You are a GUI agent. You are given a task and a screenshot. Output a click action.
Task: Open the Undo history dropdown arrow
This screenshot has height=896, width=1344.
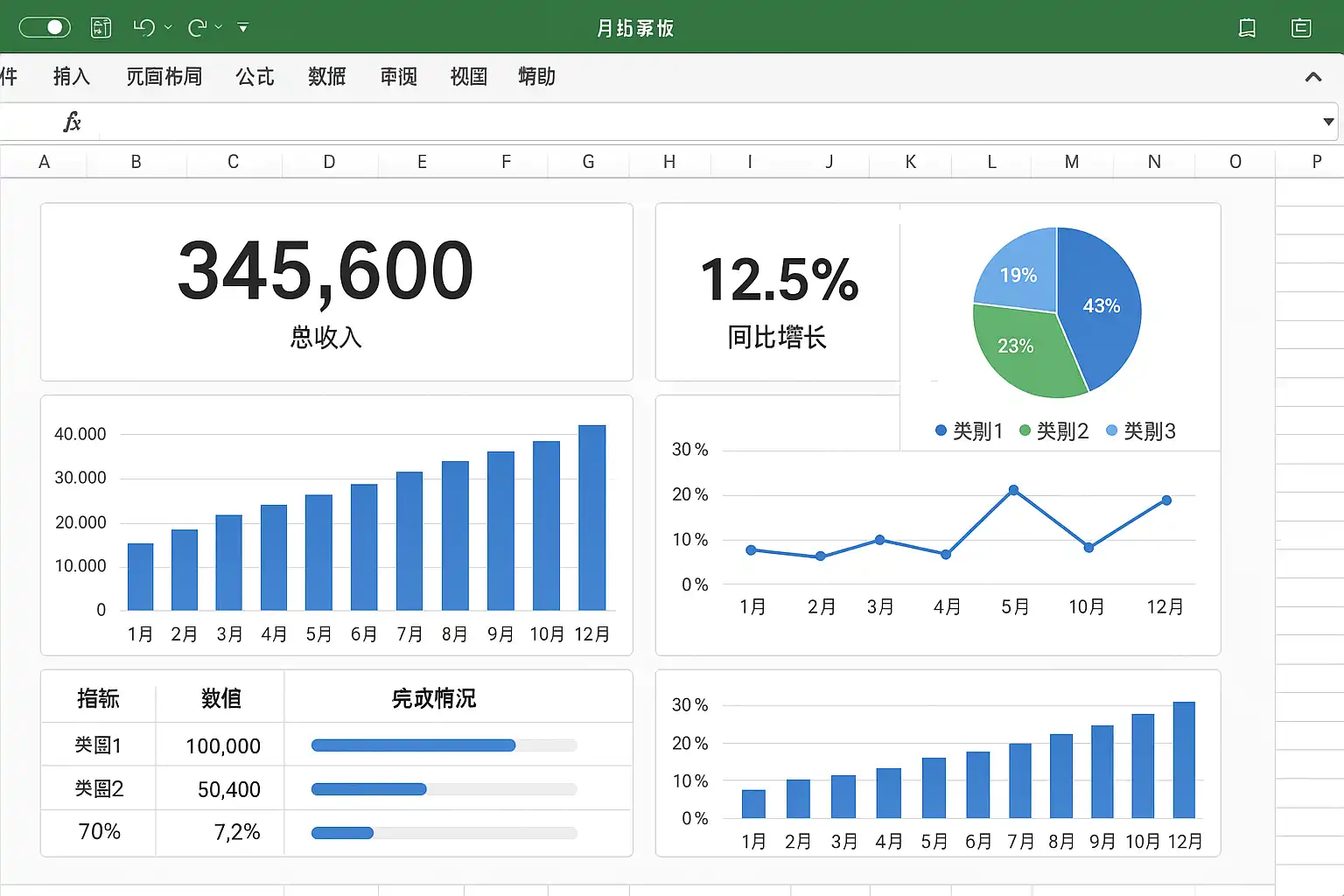(x=168, y=28)
